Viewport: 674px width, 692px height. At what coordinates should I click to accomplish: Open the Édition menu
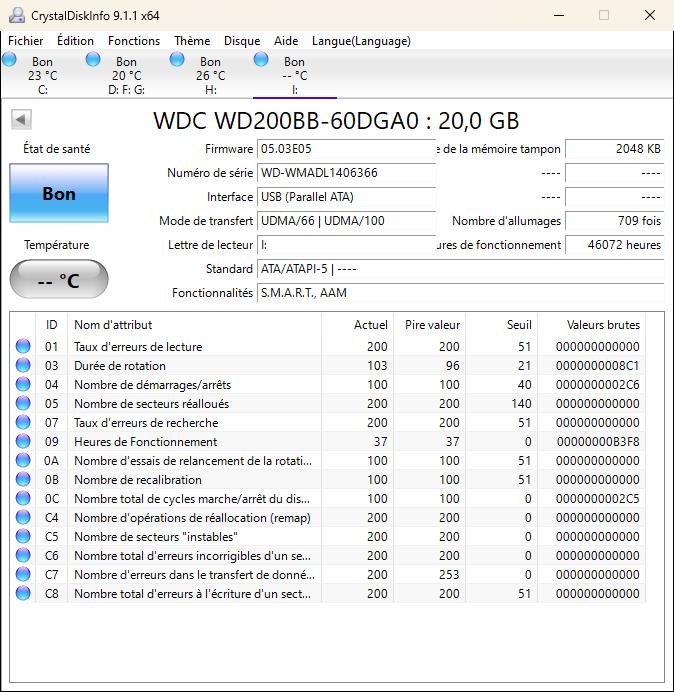75,41
